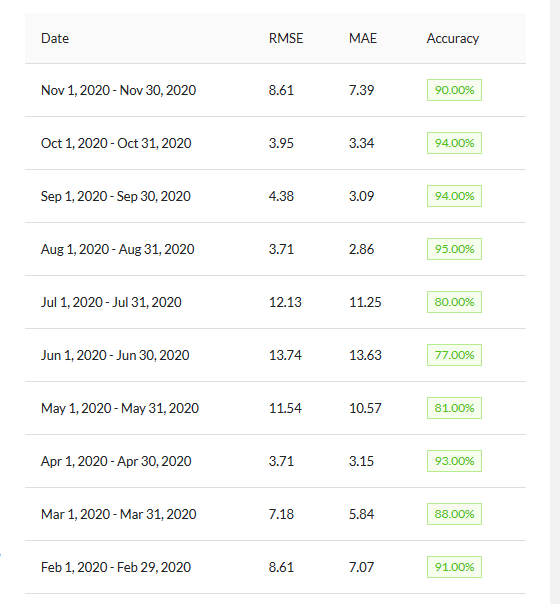Select the 90.00% accuracy badge
This screenshot has width=560, height=604.
pyautogui.click(x=454, y=90)
